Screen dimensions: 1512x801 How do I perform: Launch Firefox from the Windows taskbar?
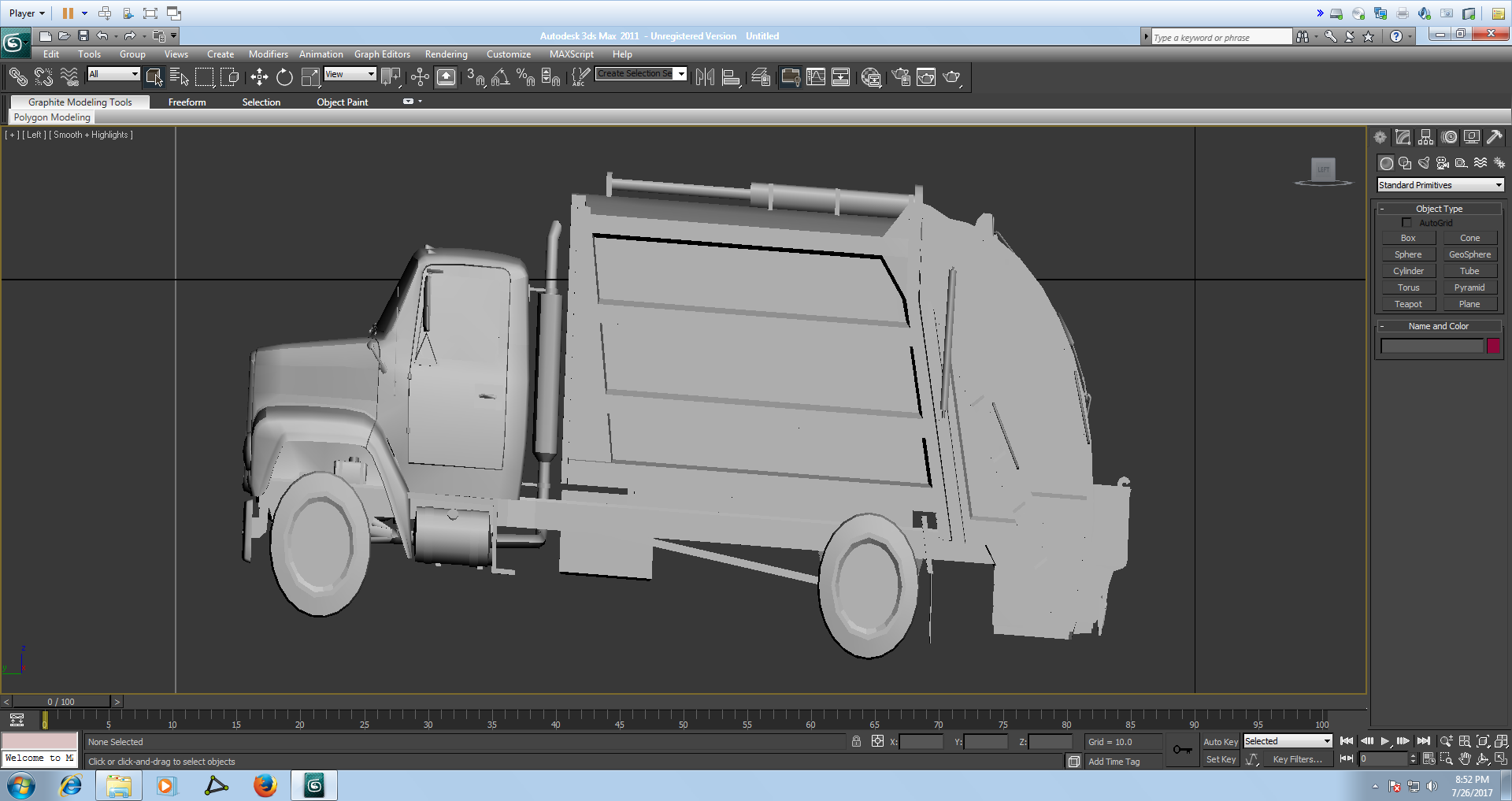tap(265, 785)
